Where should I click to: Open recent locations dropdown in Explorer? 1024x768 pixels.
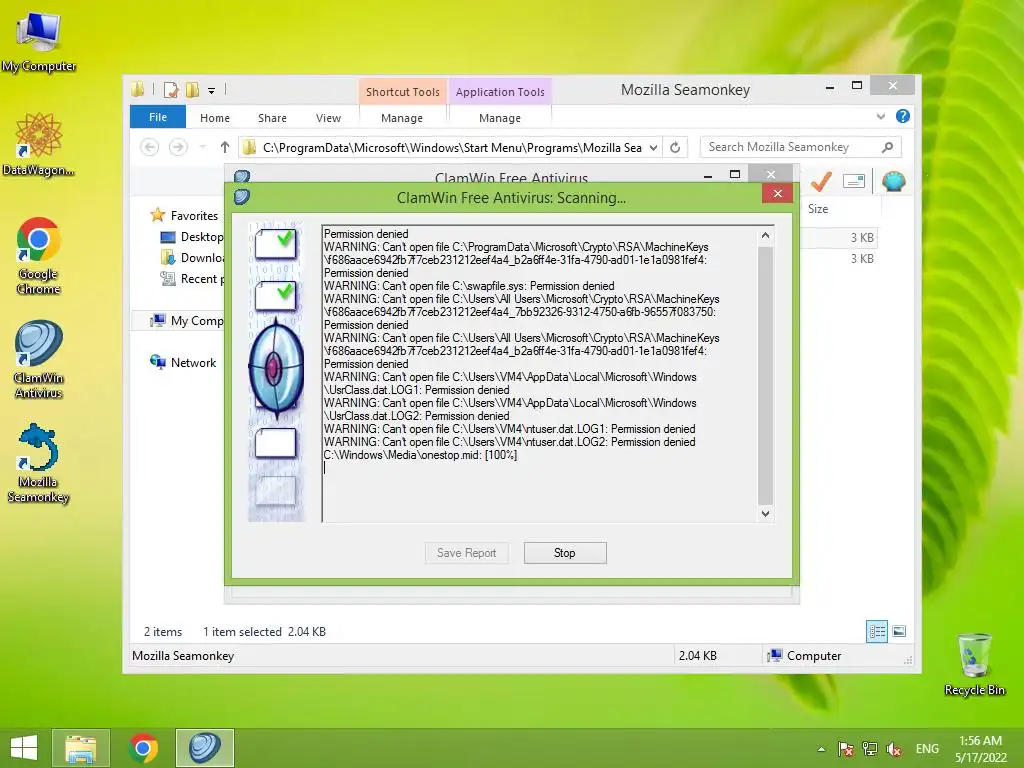point(203,148)
